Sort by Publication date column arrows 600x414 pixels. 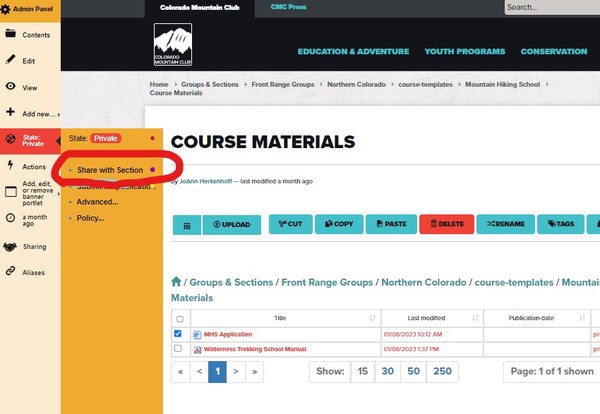[582, 318]
